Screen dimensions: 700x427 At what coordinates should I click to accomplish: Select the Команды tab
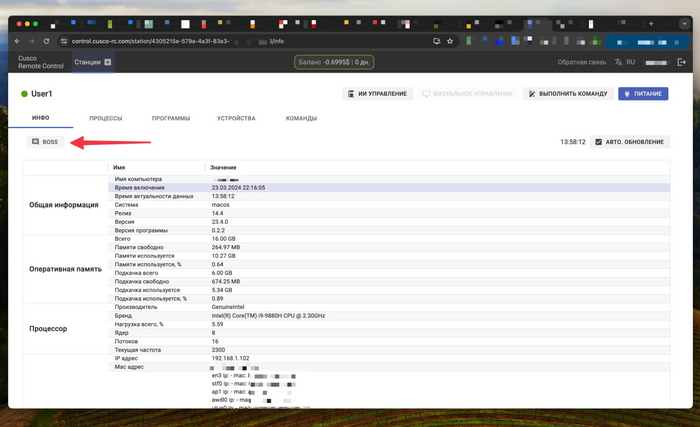pos(301,118)
